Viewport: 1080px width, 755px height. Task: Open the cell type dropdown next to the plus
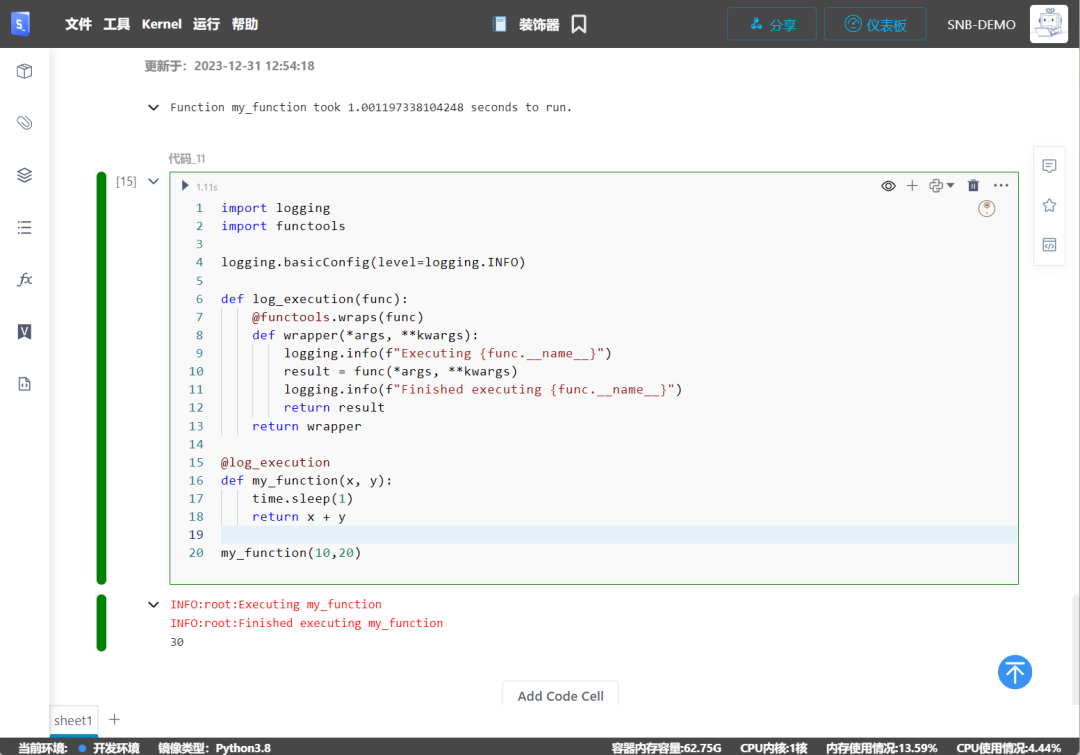click(942, 185)
